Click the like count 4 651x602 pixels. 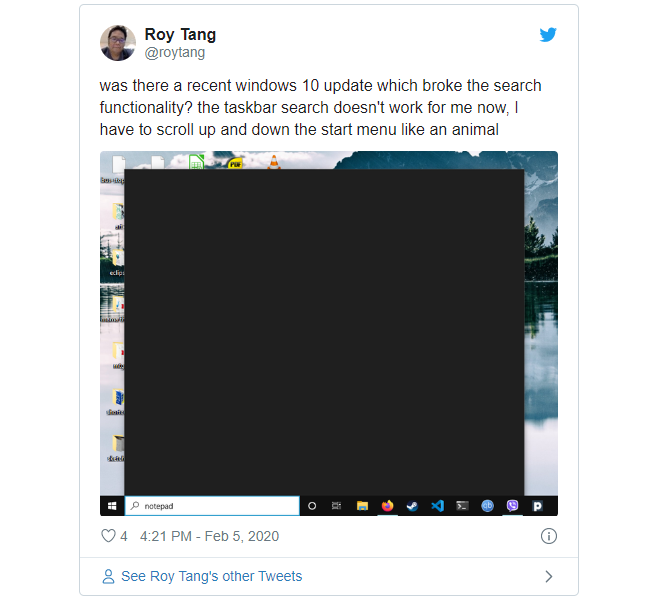124,536
